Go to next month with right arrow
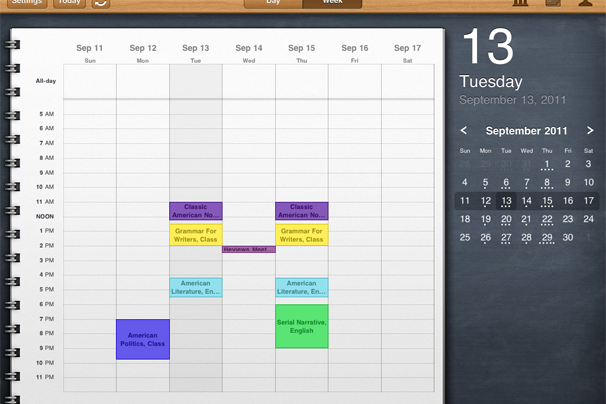The image size is (606, 404). [589, 131]
